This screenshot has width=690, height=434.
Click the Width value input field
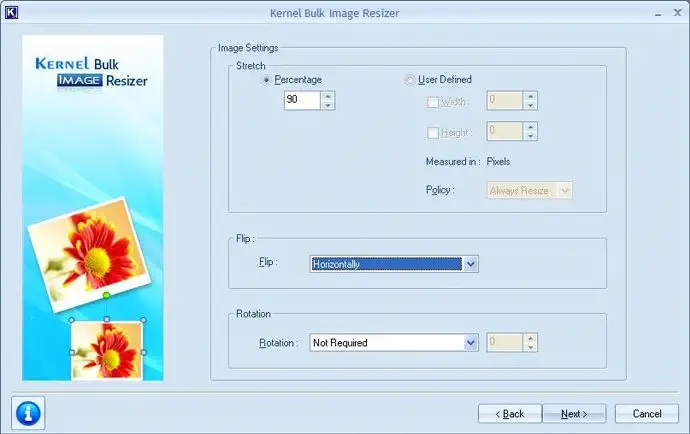pos(504,100)
